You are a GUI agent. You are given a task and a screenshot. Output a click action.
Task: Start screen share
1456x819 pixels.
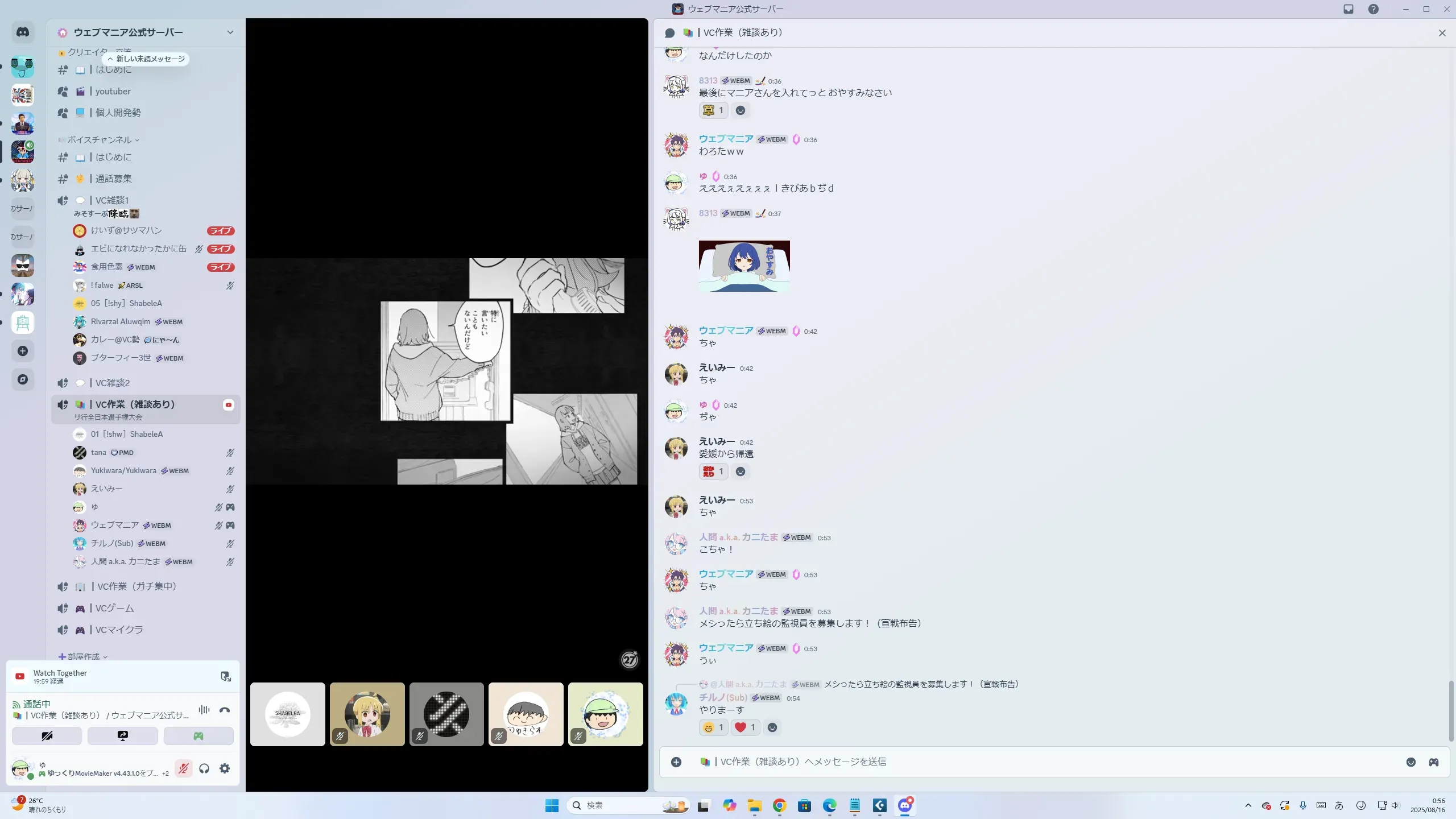123,736
